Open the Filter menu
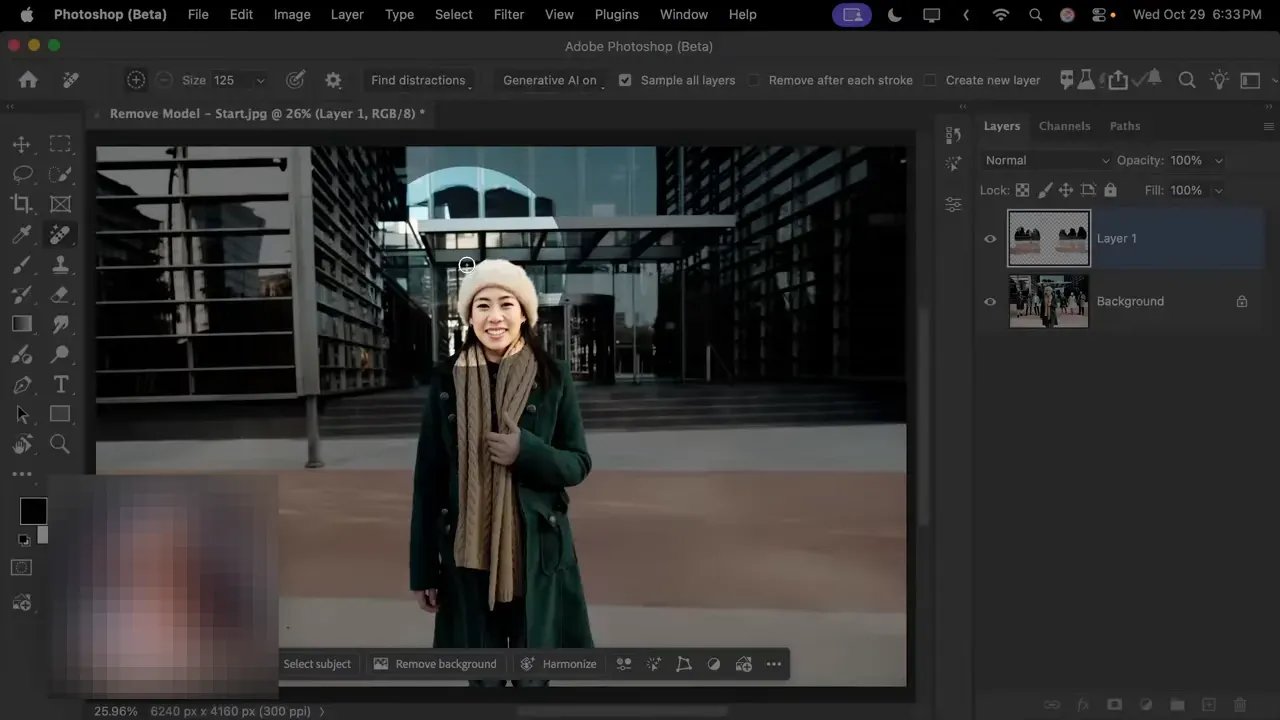 tap(508, 14)
